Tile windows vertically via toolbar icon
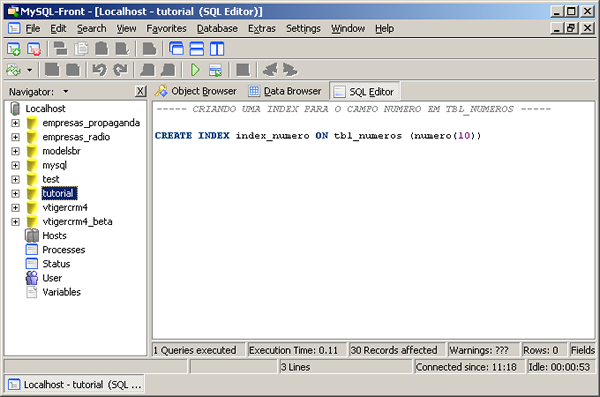 [x=217, y=49]
